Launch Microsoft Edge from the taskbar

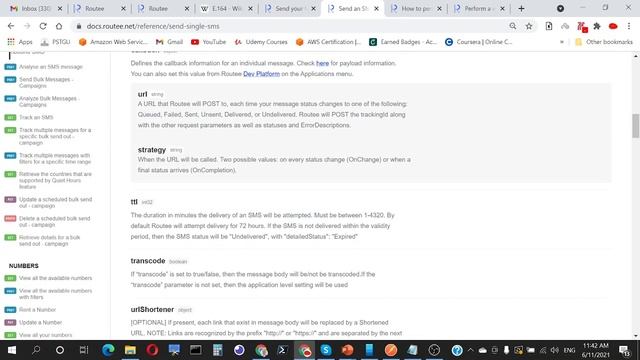[x=108, y=350]
